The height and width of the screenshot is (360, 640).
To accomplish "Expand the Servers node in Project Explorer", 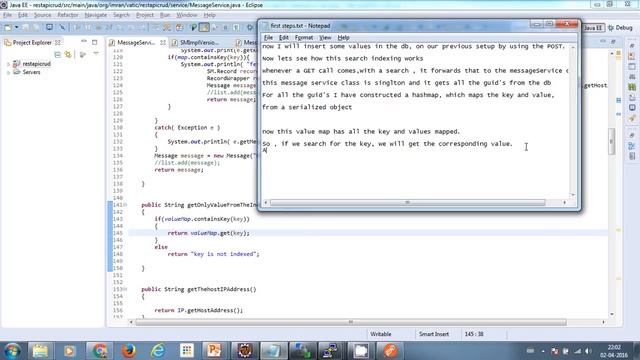I will 8,72.
